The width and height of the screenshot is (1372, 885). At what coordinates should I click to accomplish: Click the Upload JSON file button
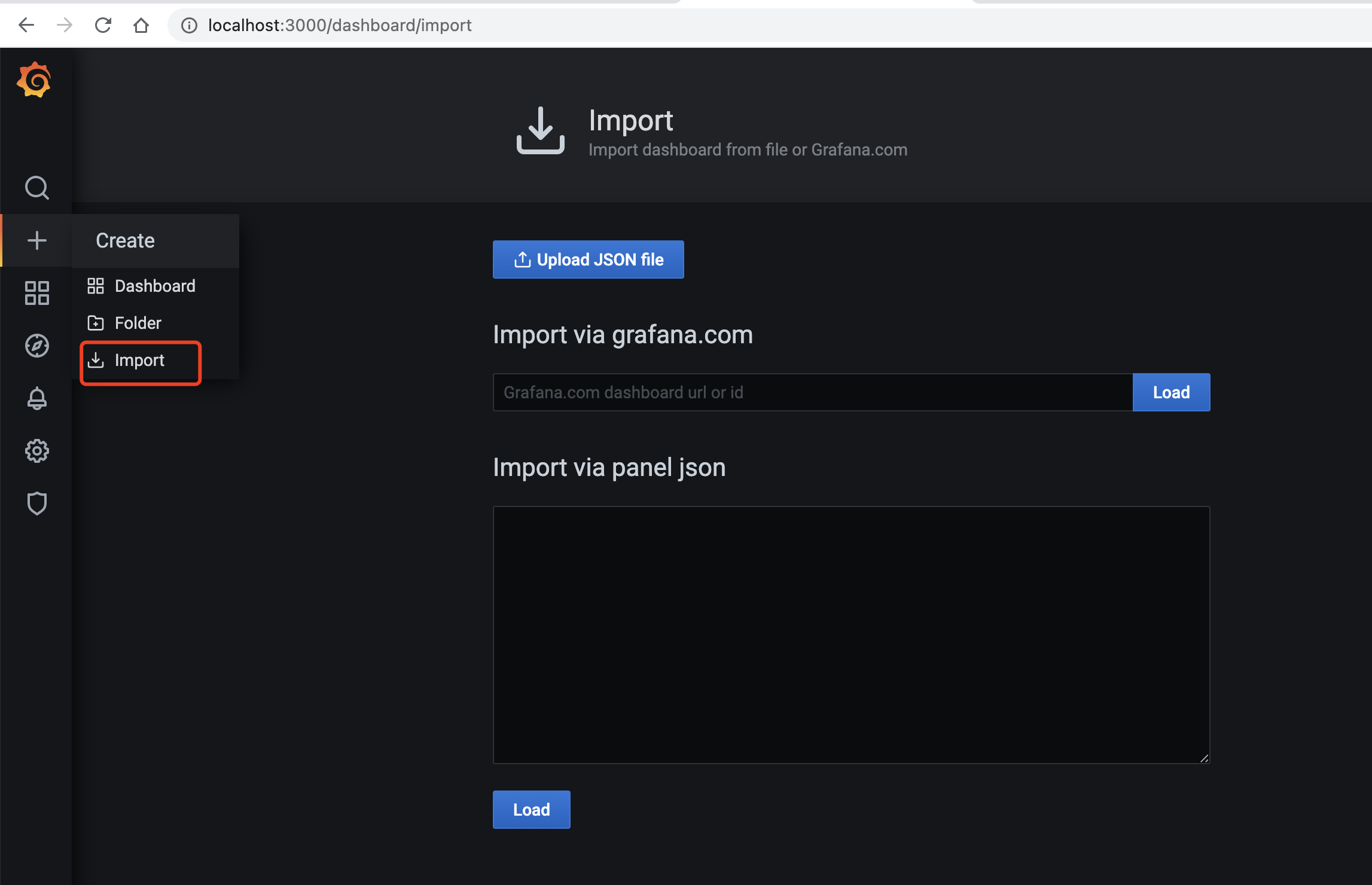point(588,260)
